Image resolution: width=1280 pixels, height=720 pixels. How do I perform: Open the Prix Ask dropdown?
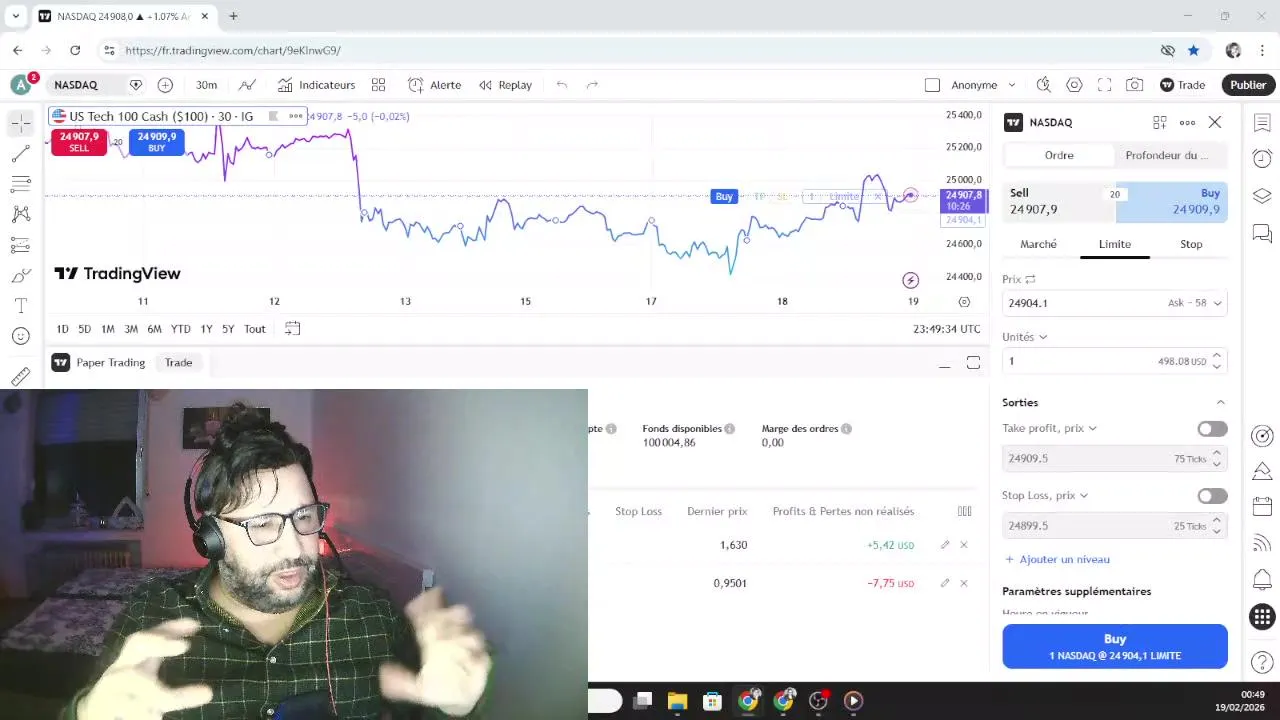1195,303
